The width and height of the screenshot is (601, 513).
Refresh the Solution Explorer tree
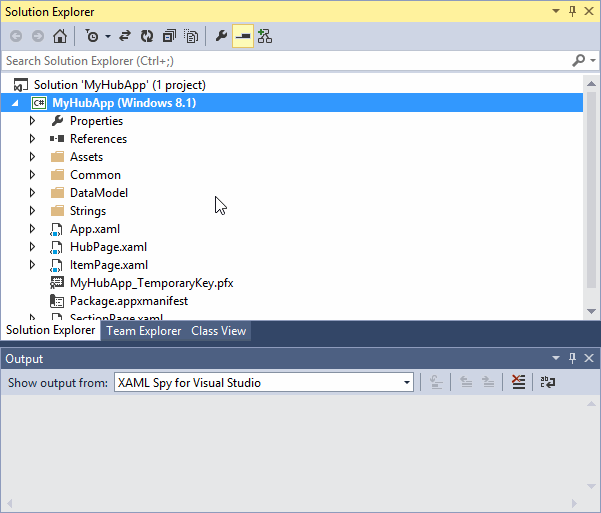pyautogui.click(x=147, y=36)
